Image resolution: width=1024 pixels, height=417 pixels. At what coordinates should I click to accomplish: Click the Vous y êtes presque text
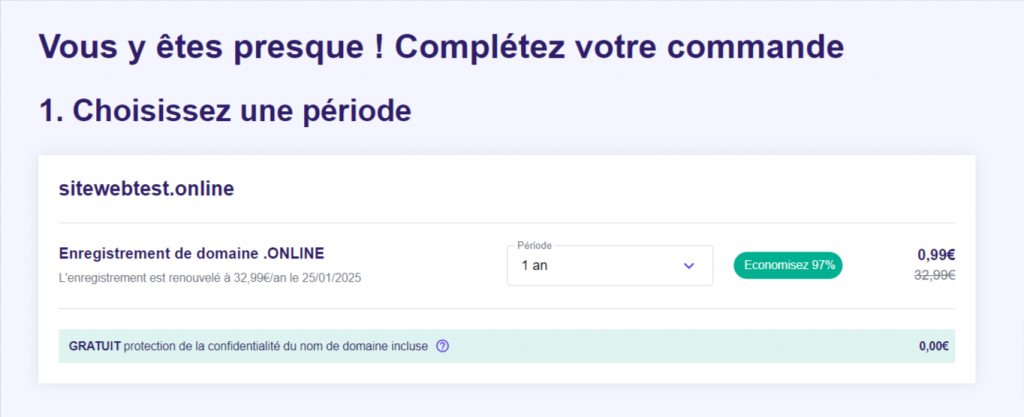(210, 46)
